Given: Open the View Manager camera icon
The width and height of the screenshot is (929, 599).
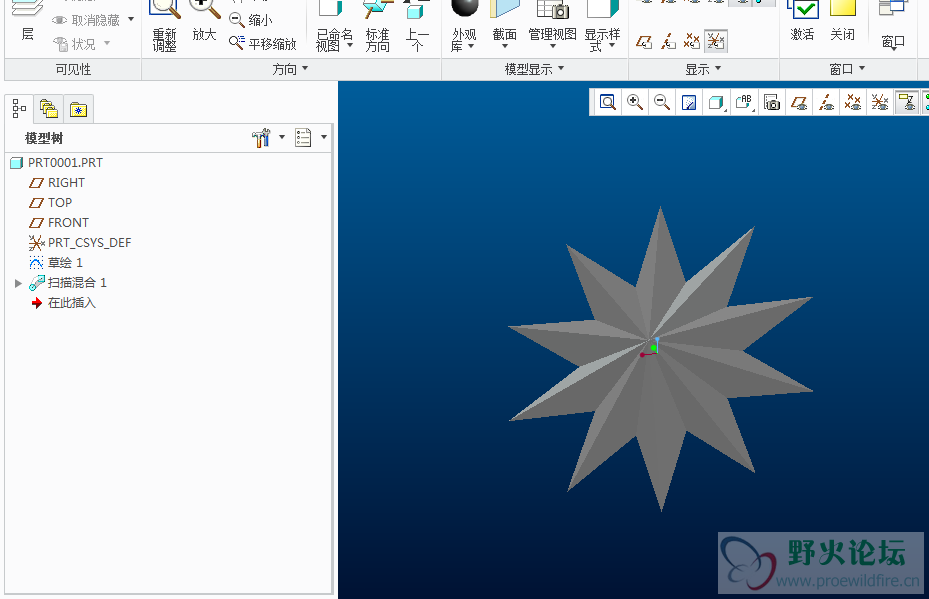Looking at the screenshot, I should [x=771, y=102].
